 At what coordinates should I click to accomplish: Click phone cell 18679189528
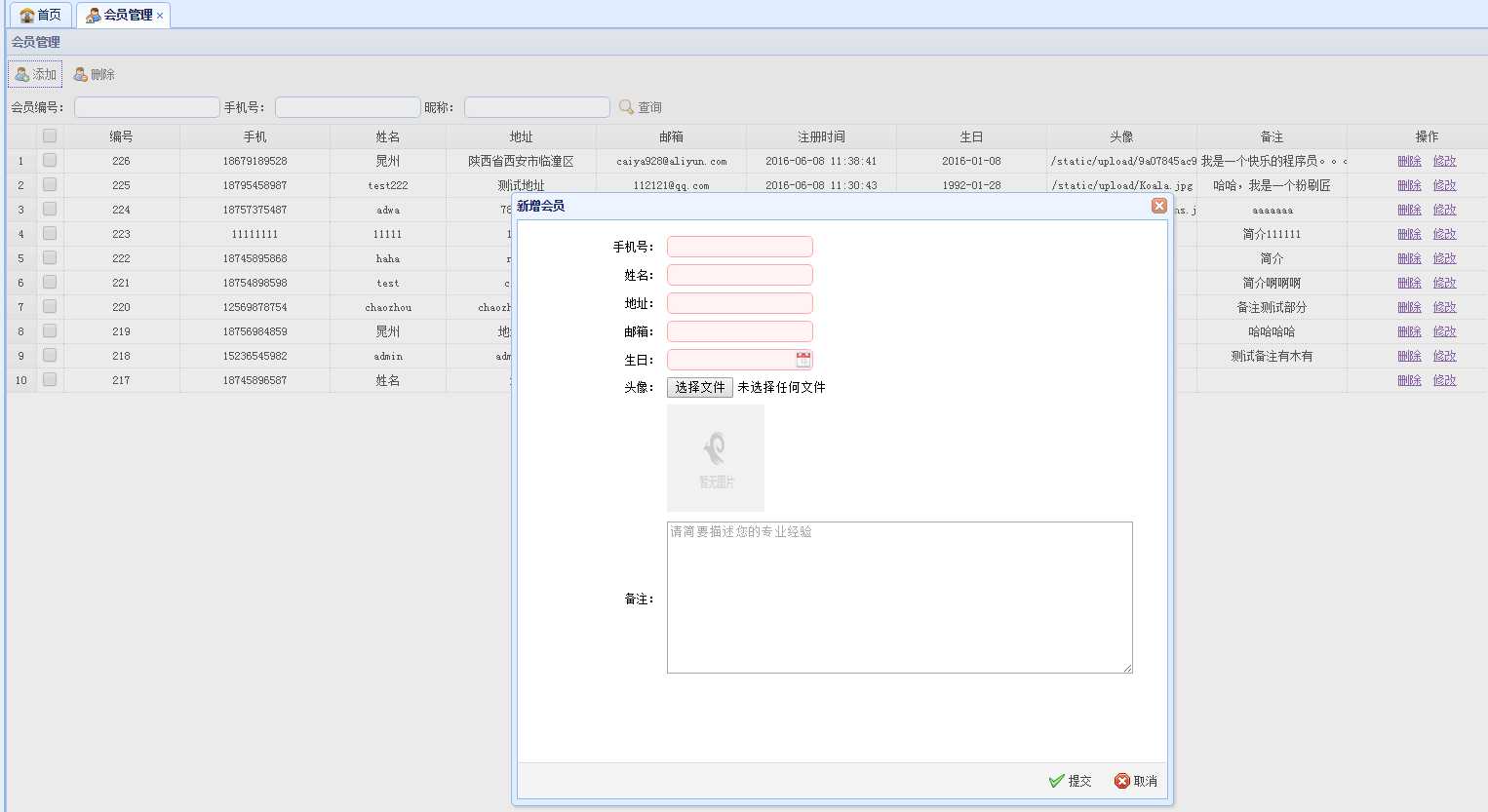tap(255, 161)
